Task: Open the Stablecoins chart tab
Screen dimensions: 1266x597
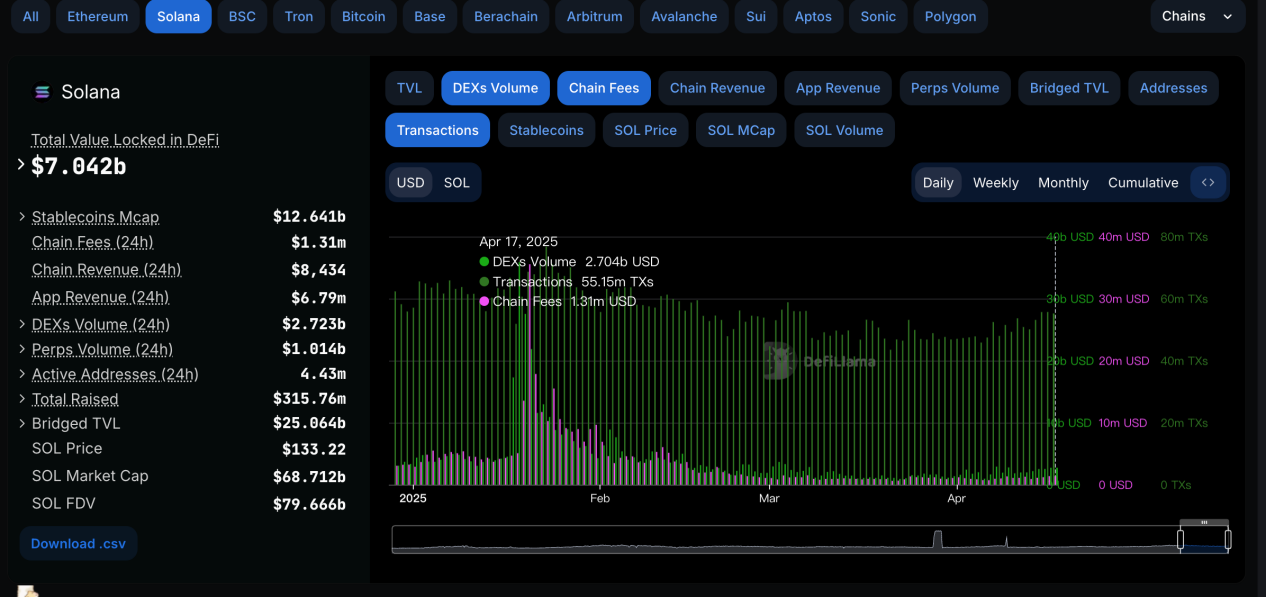Action: pyautogui.click(x=546, y=130)
